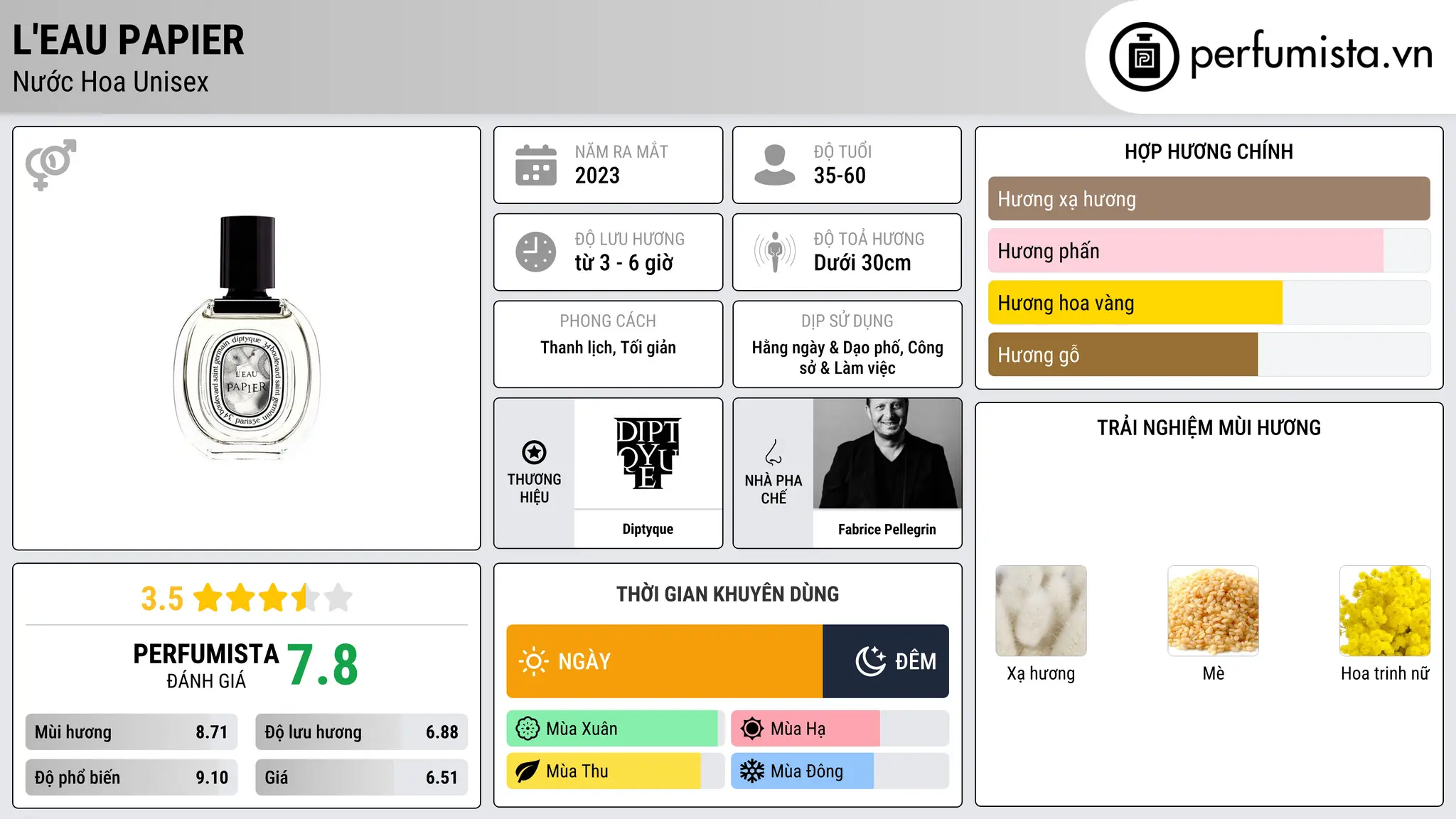Click the style text Thanh lịch, Tối giản
Image resolution: width=1456 pixels, height=819 pixels.
(x=608, y=348)
